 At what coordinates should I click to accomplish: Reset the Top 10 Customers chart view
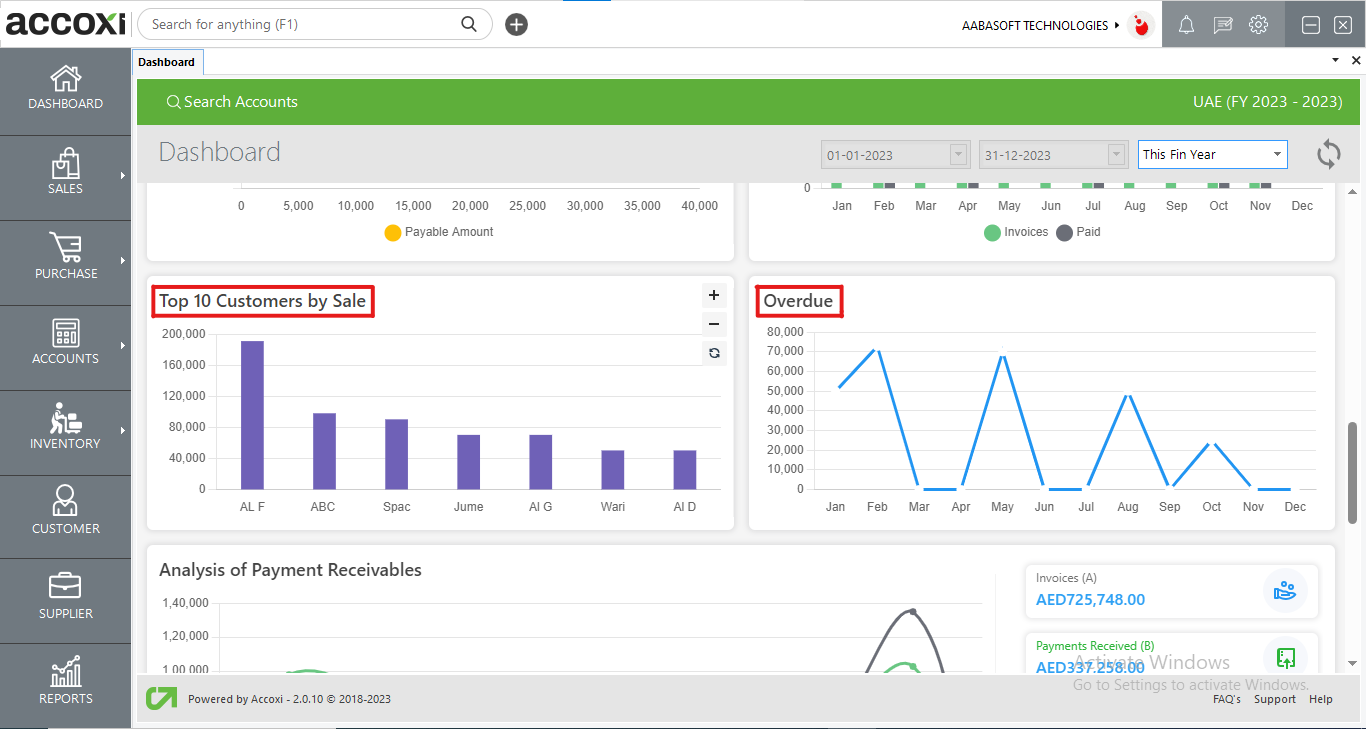point(714,353)
